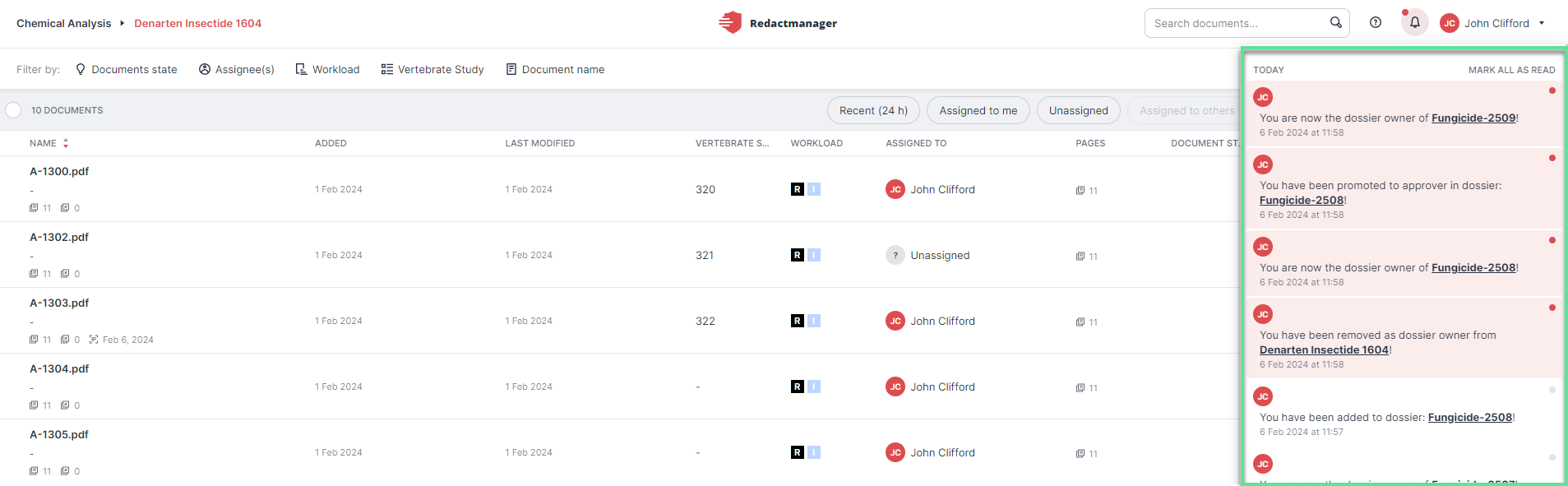Open the notifications bell icon
Image resolution: width=1568 pixels, height=486 pixels.
1414,23
